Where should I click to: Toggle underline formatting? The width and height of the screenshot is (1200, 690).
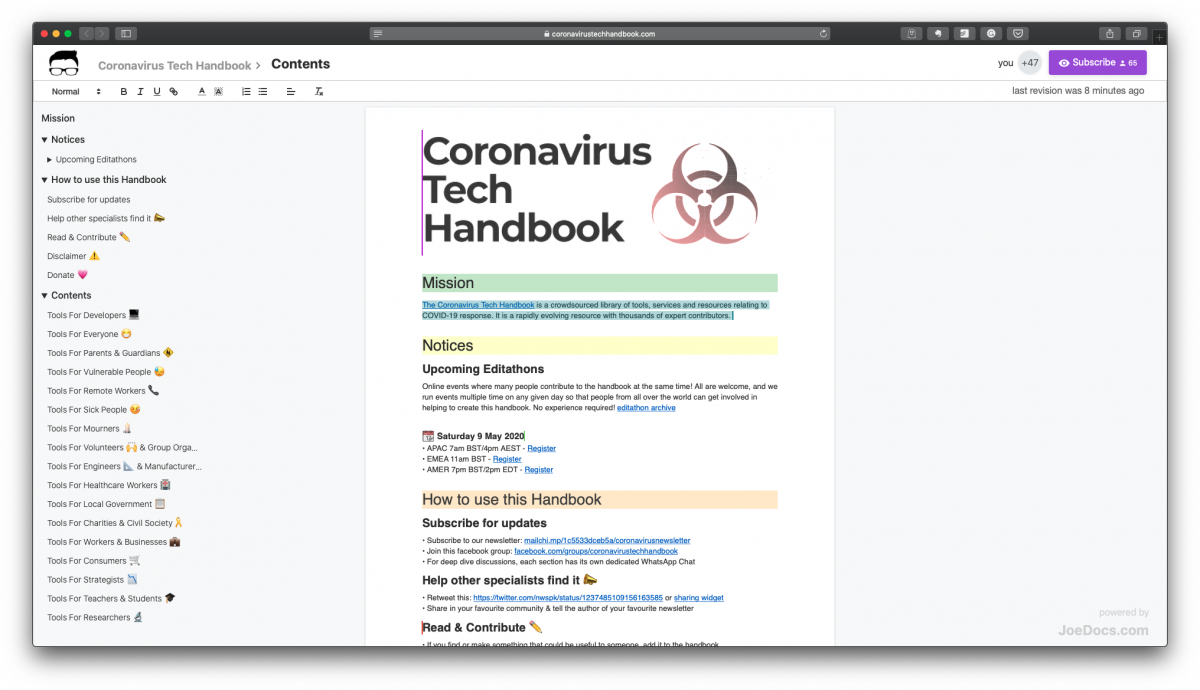coord(156,91)
